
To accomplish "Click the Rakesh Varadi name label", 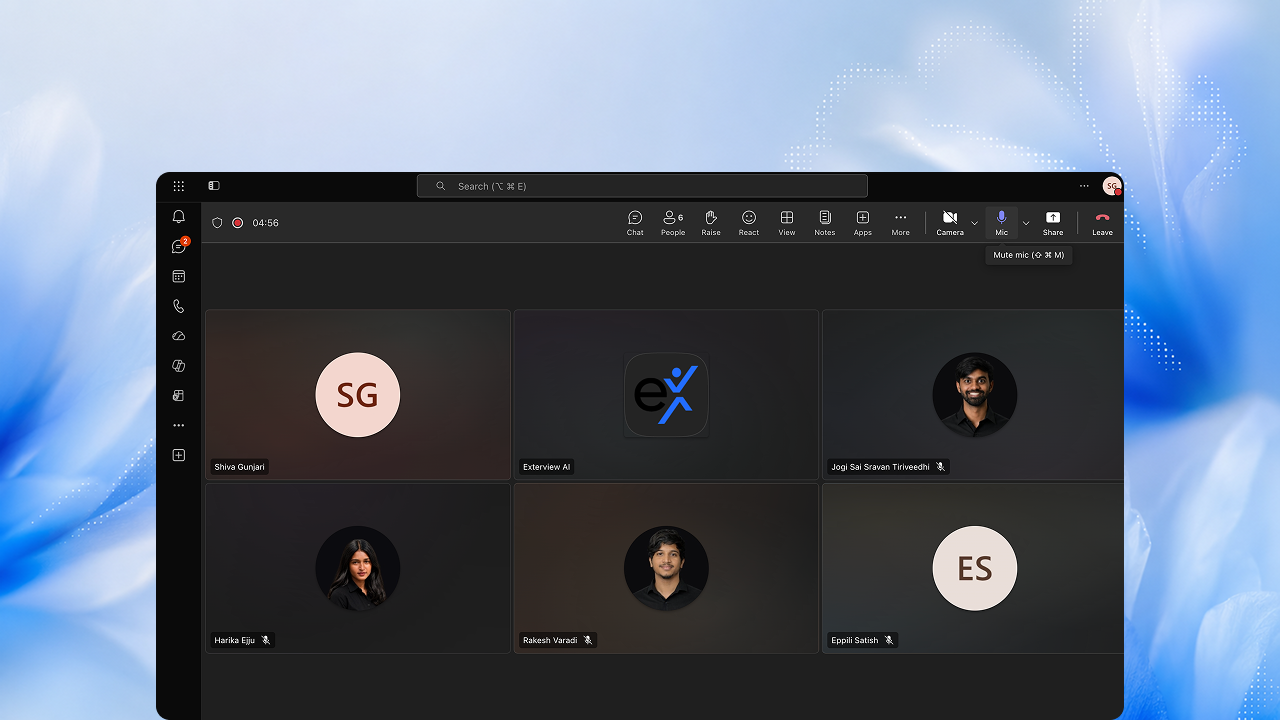I will point(550,640).
